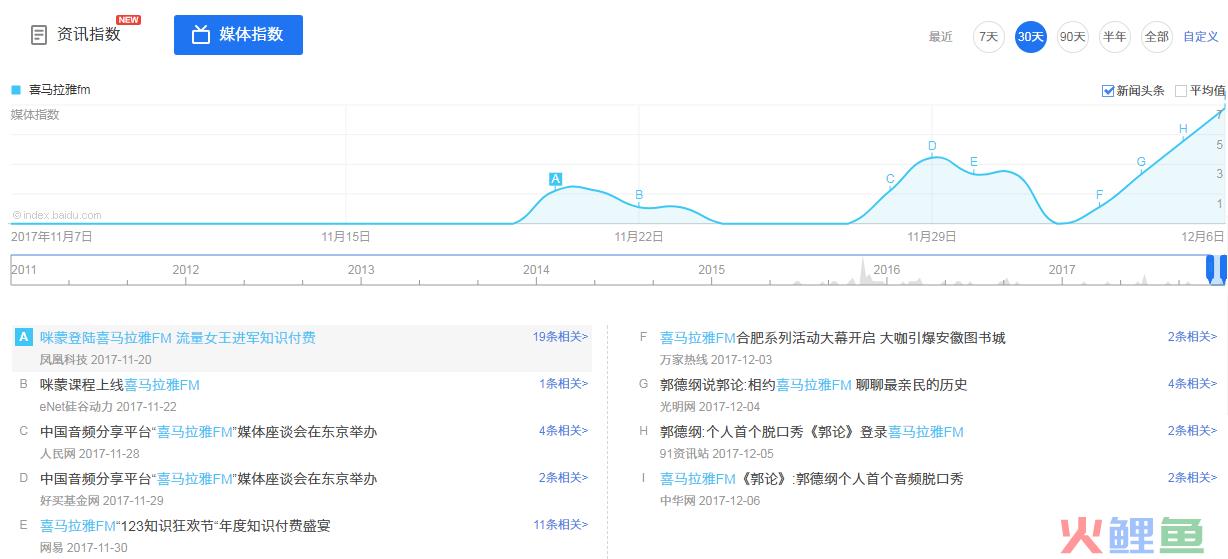1228x559 pixels.
Task: Click chart marker C
Action: [x=890, y=179]
